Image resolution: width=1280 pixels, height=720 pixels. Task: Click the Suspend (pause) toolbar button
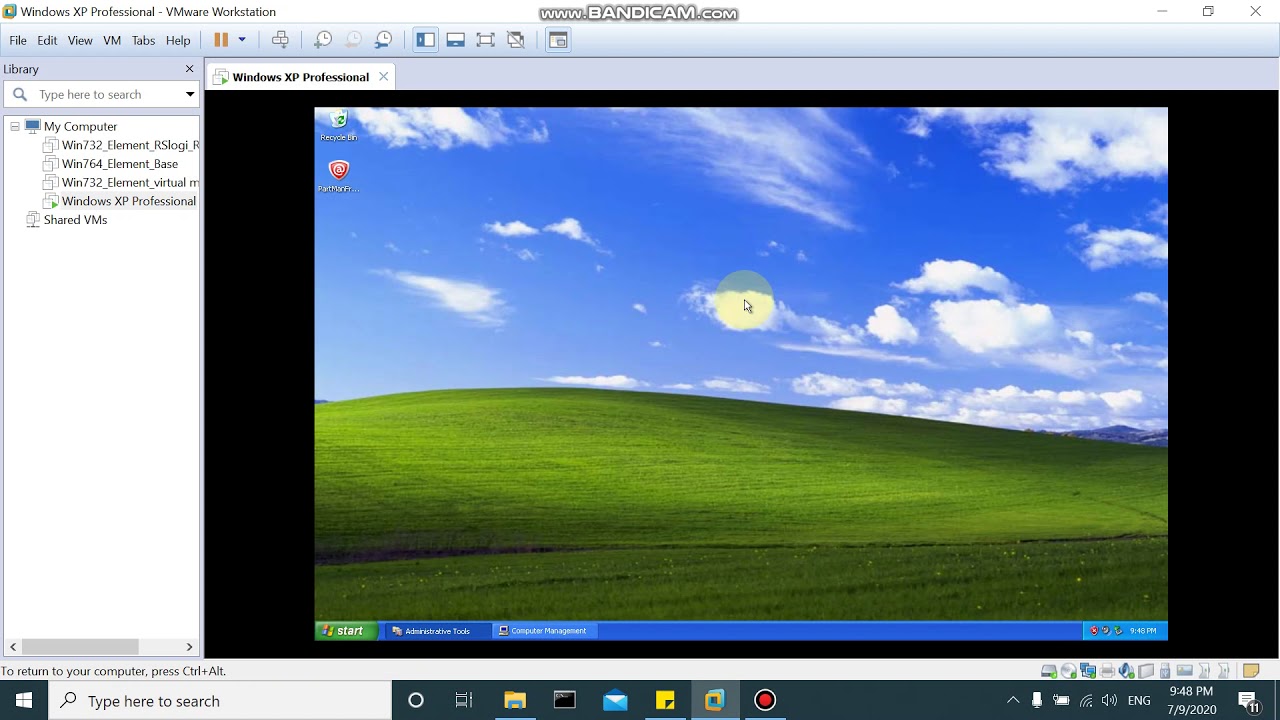tap(221, 40)
